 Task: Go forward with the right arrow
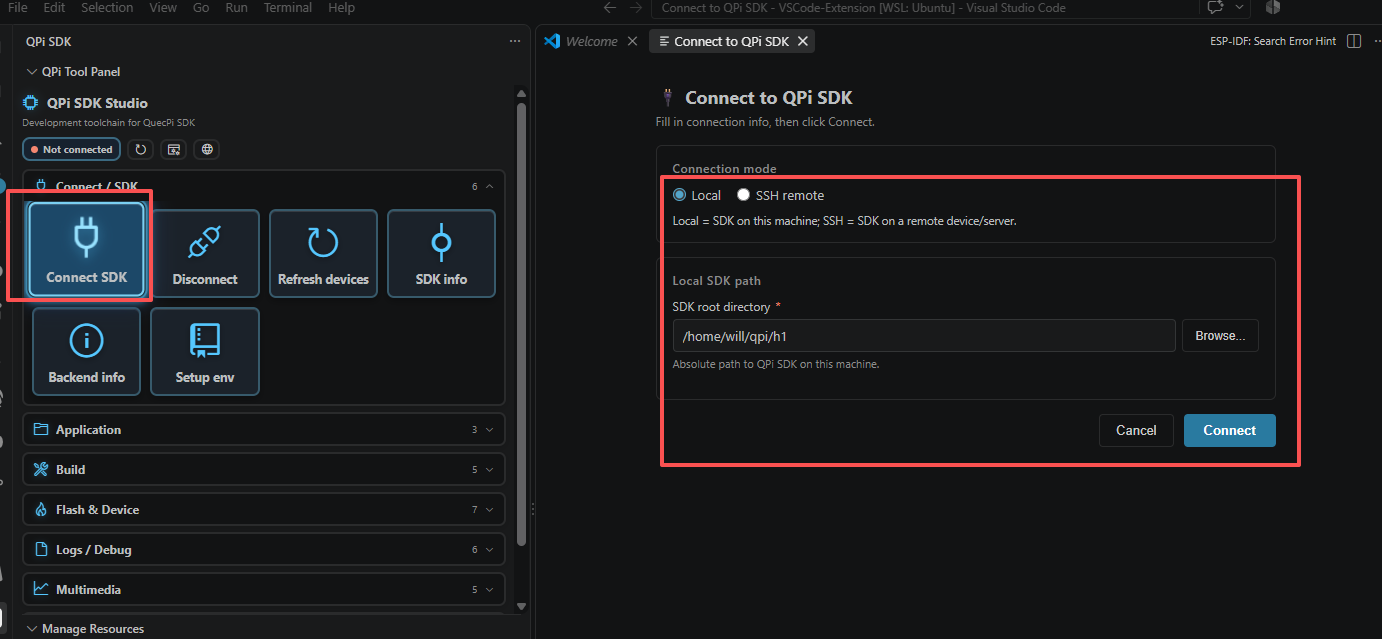tap(636, 7)
